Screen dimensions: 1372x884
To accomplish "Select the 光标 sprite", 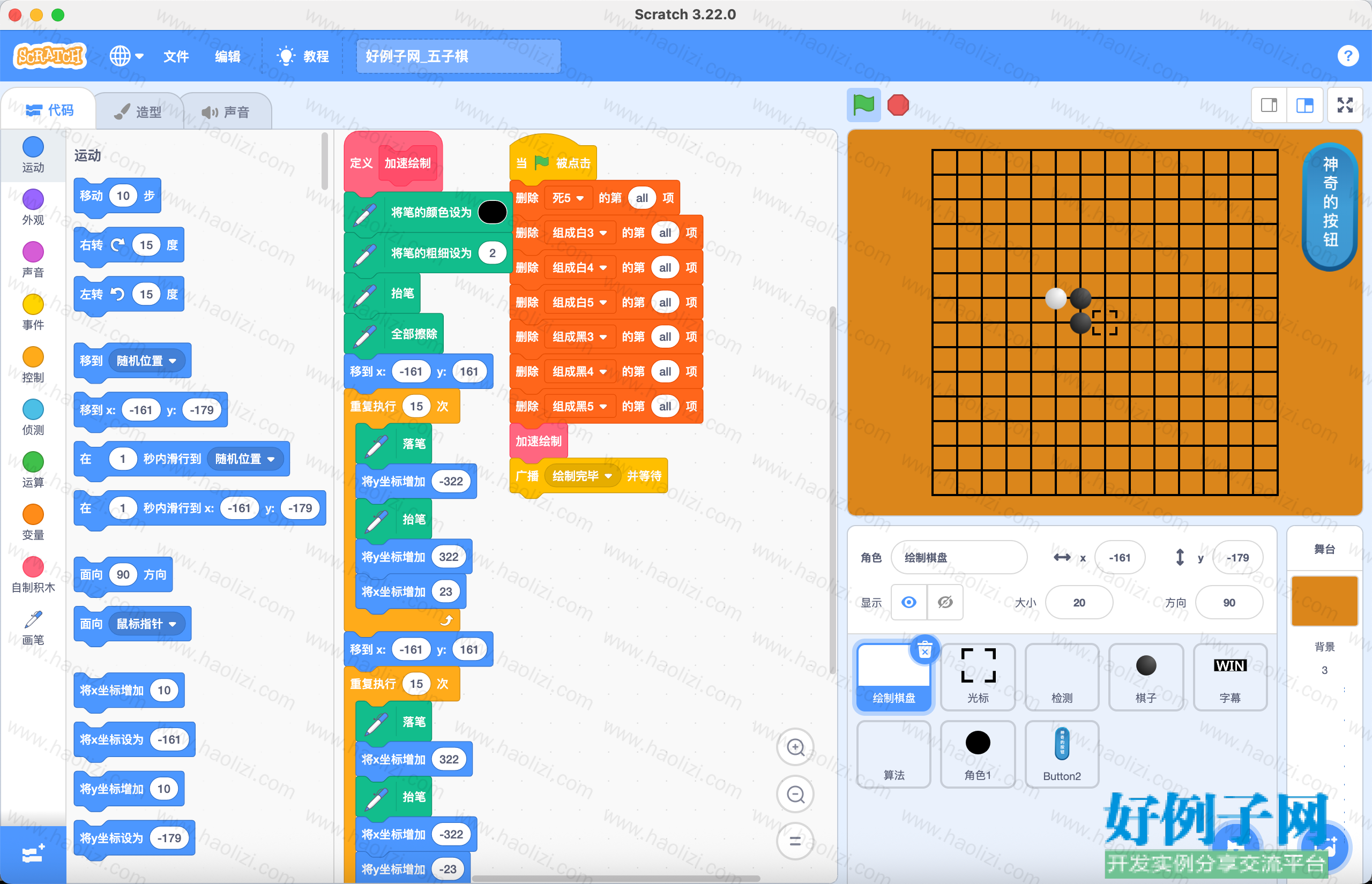I will point(978,677).
